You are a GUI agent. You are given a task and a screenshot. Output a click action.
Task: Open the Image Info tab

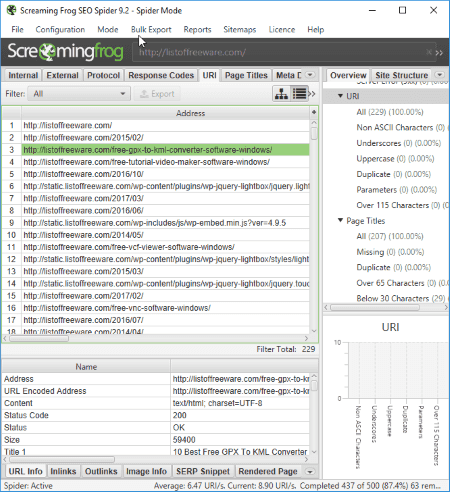pos(146,471)
